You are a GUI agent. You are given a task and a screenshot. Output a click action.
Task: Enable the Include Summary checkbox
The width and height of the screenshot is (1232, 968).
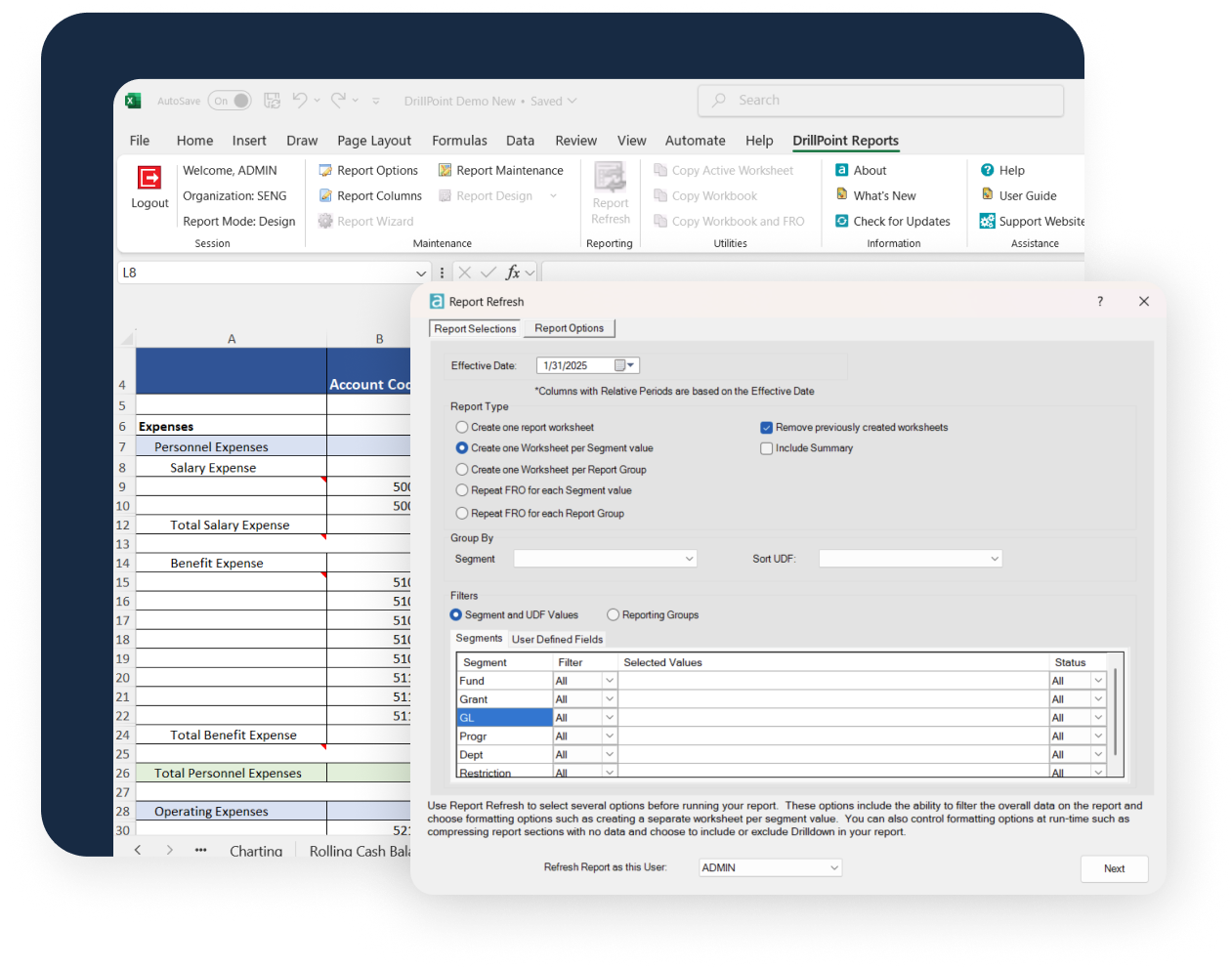767,448
